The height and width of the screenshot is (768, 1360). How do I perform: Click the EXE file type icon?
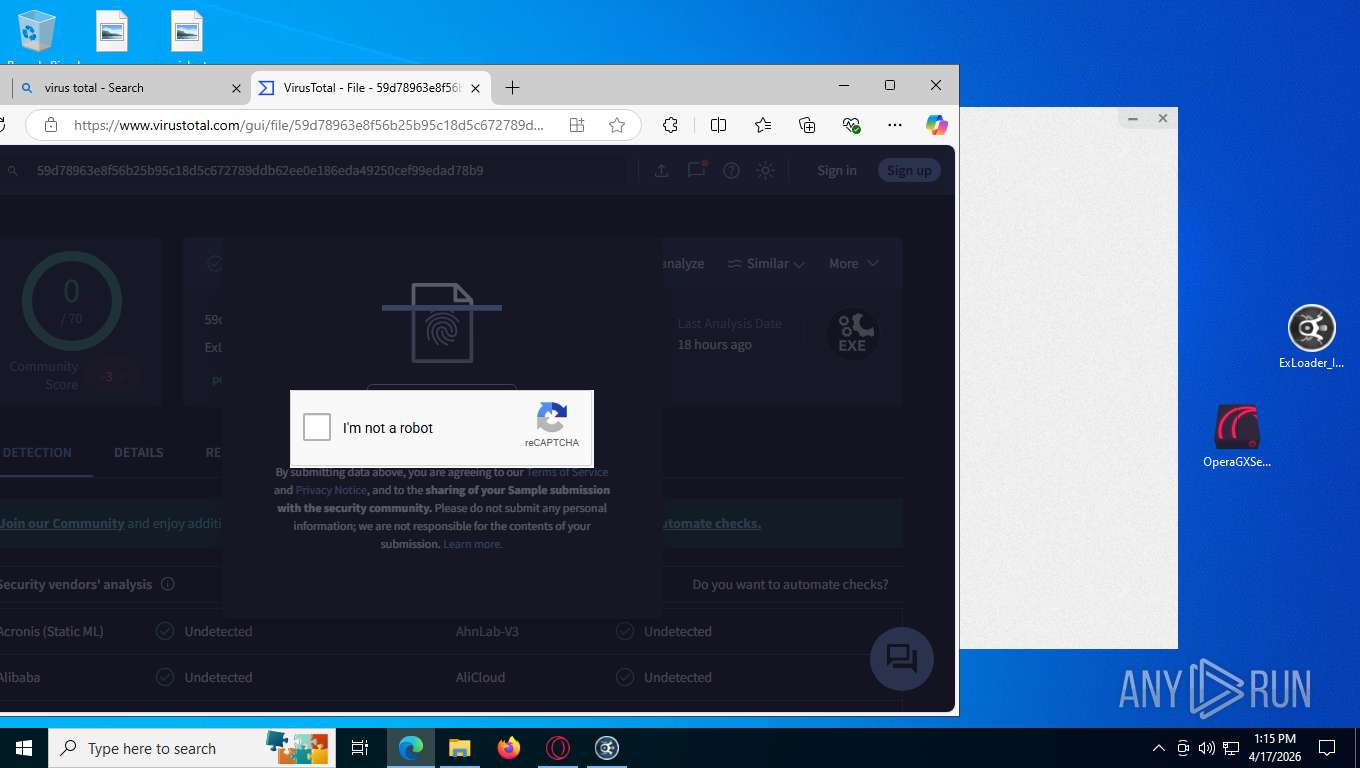click(x=852, y=334)
